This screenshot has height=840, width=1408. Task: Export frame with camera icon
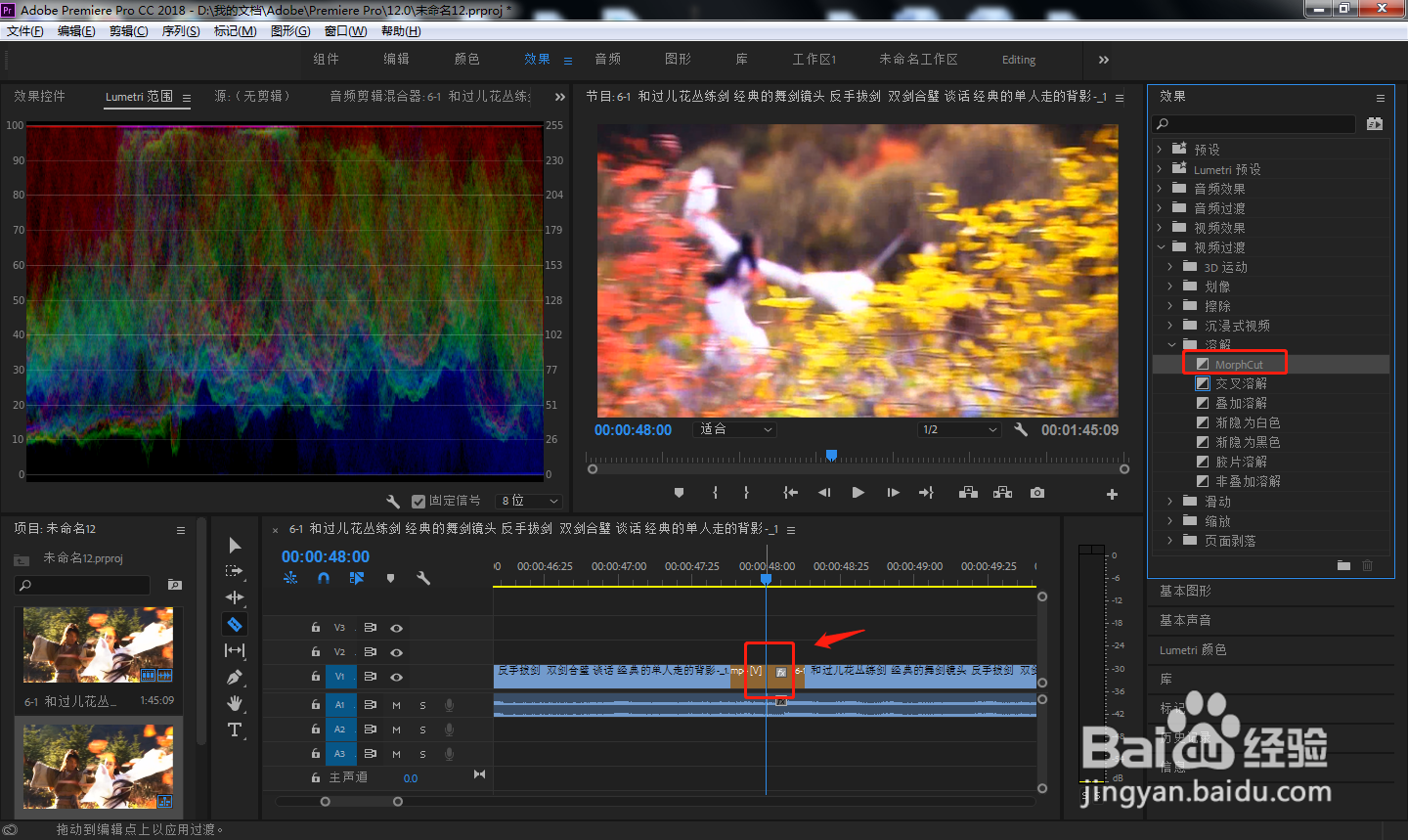click(x=1037, y=493)
